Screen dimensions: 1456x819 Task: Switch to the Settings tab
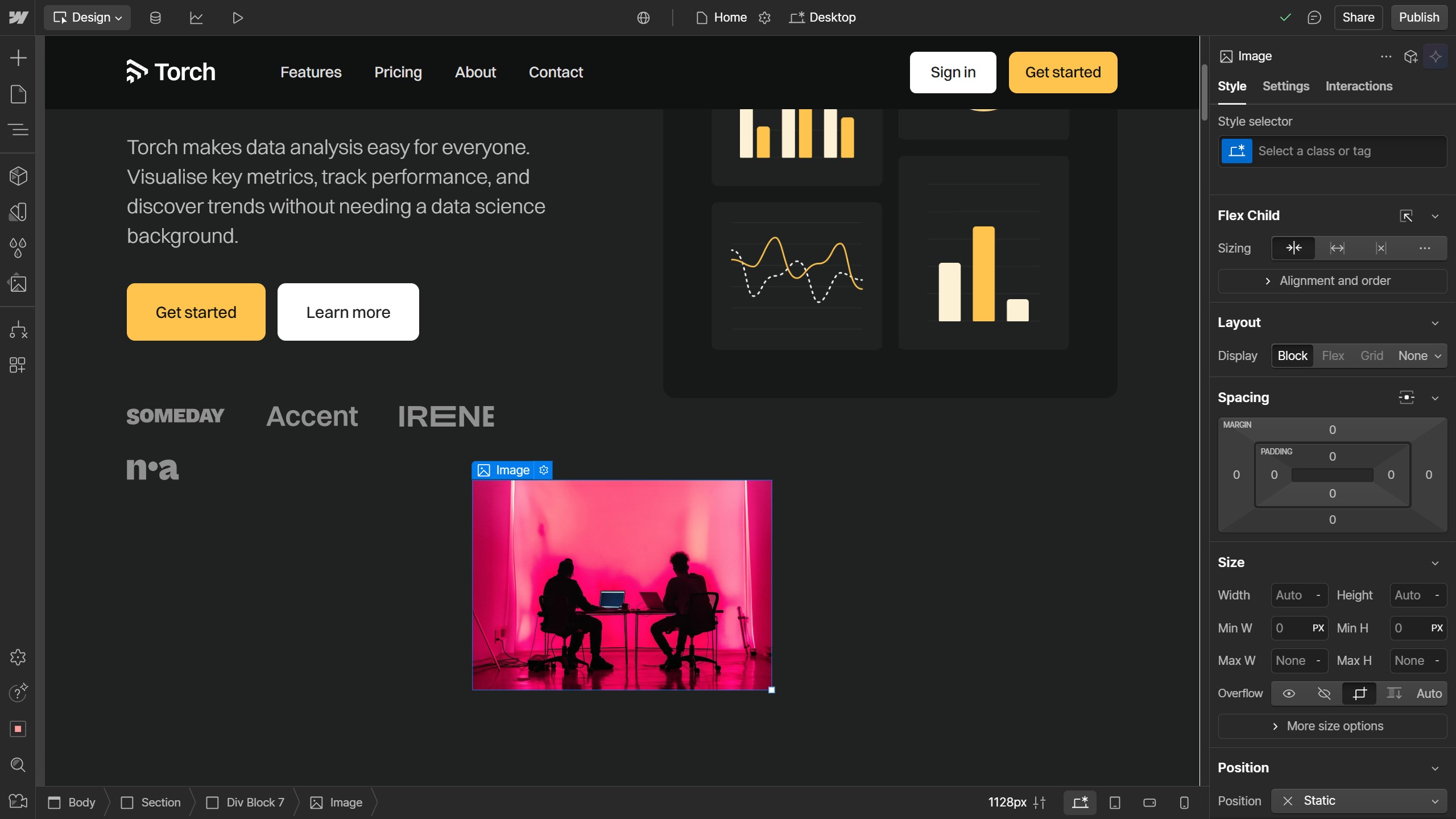click(x=1285, y=86)
